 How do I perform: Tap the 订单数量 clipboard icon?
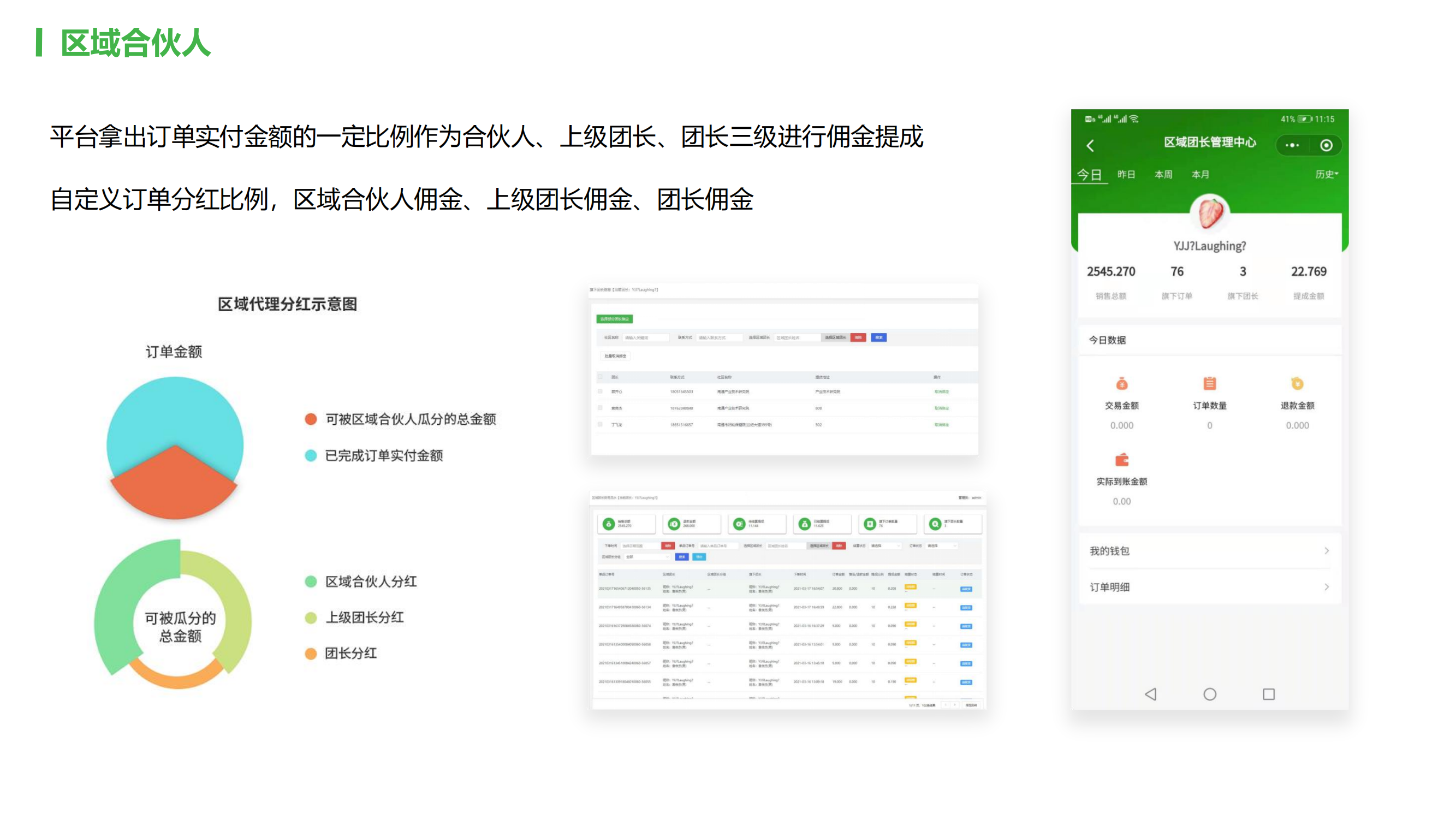tap(1210, 384)
